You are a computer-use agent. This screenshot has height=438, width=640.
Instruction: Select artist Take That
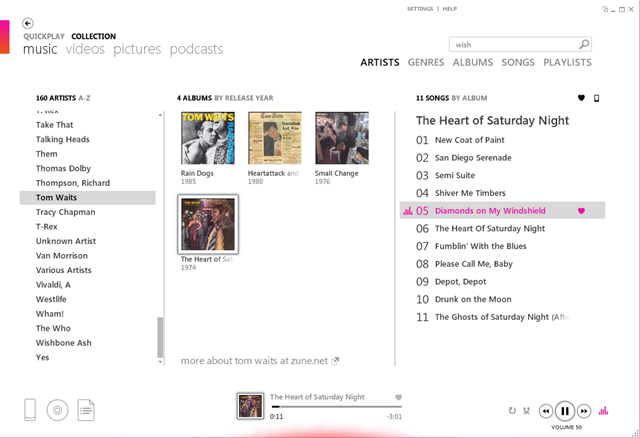(54, 125)
